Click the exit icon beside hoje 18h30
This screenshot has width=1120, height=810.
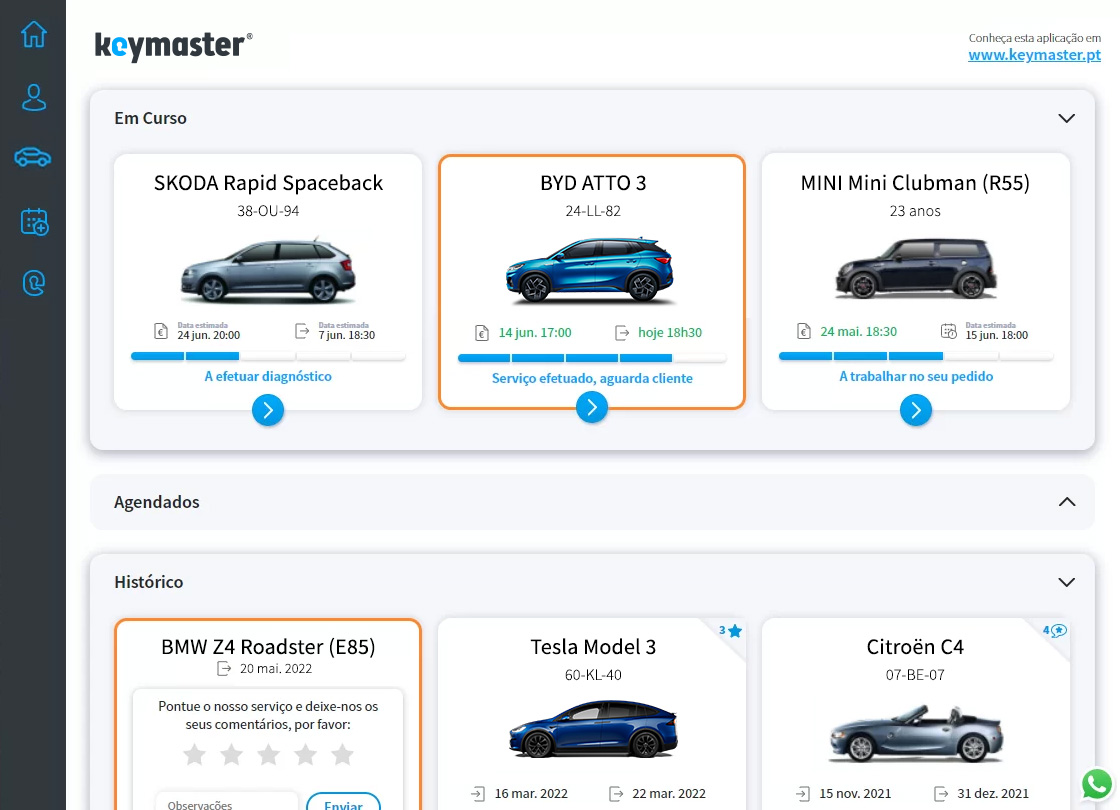622,333
